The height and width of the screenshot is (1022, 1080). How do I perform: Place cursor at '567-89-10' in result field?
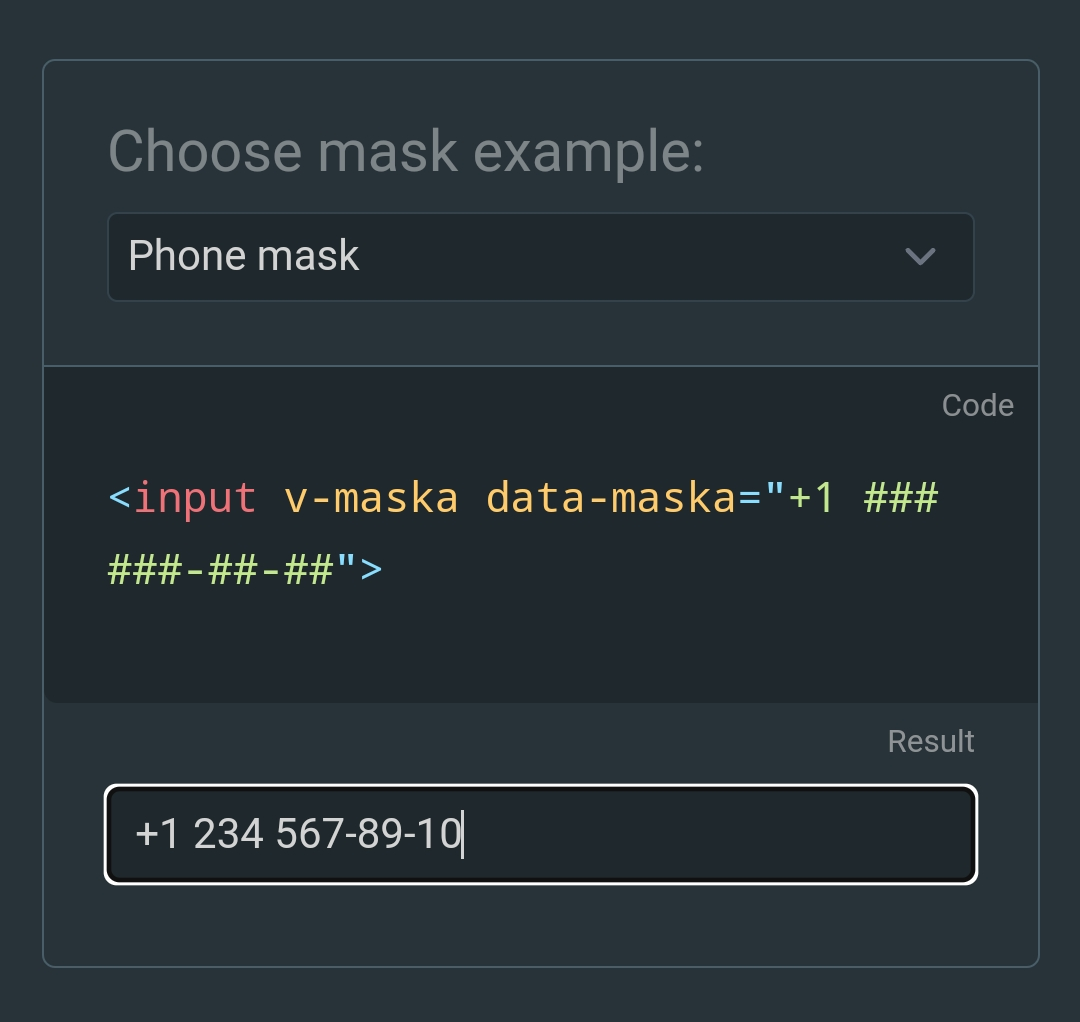[368, 834]
